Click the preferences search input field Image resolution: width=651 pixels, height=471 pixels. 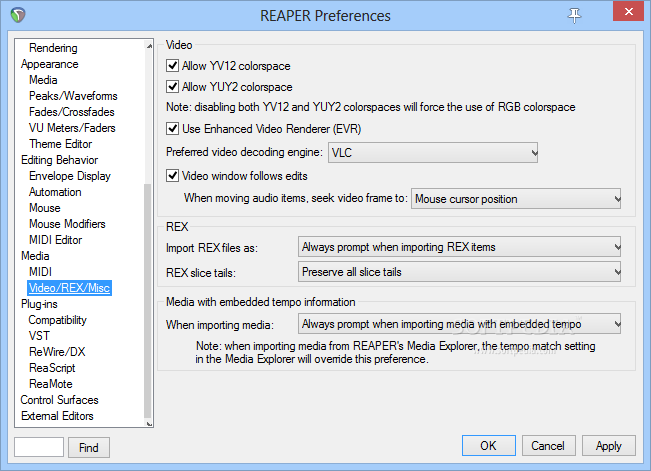pyautogui.click(x=39, y=447)
